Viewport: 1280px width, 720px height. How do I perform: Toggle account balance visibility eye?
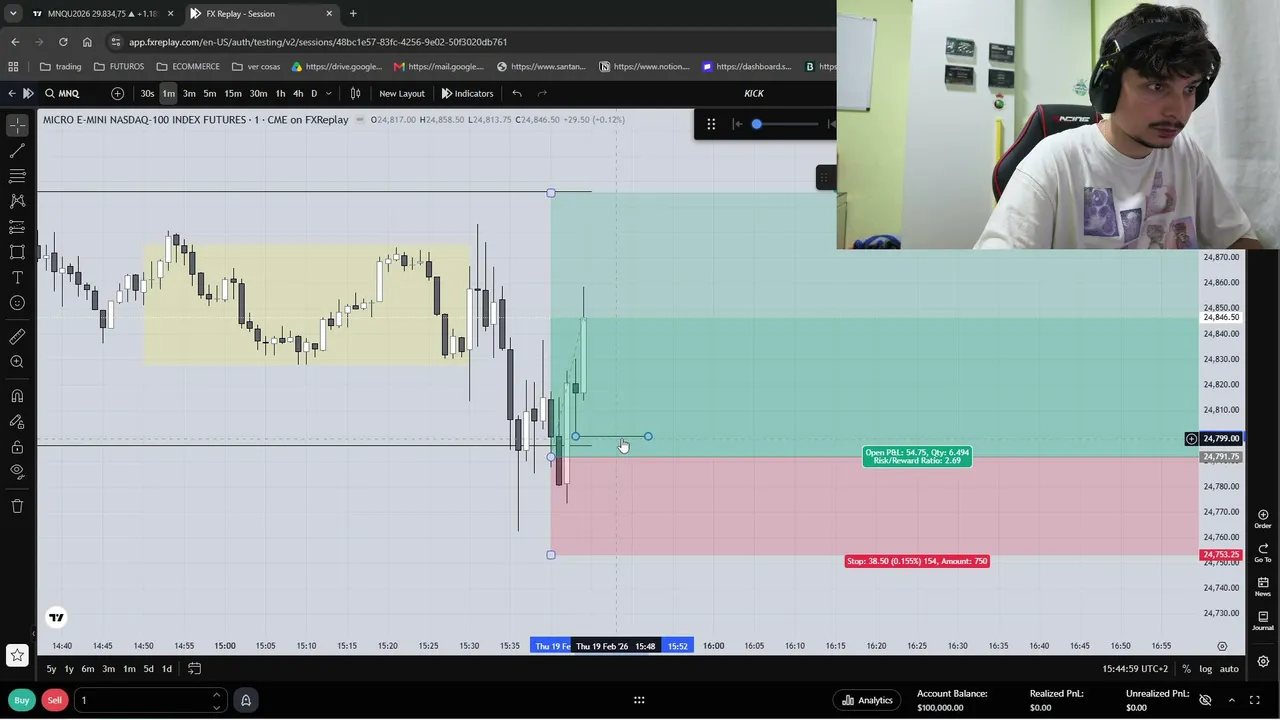point(1205,700)
